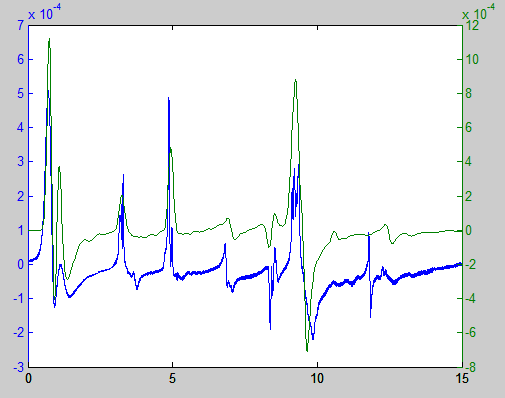
Task: Select the tallest green curve peak
Action: pyautogui.click(x=49, y=39)
